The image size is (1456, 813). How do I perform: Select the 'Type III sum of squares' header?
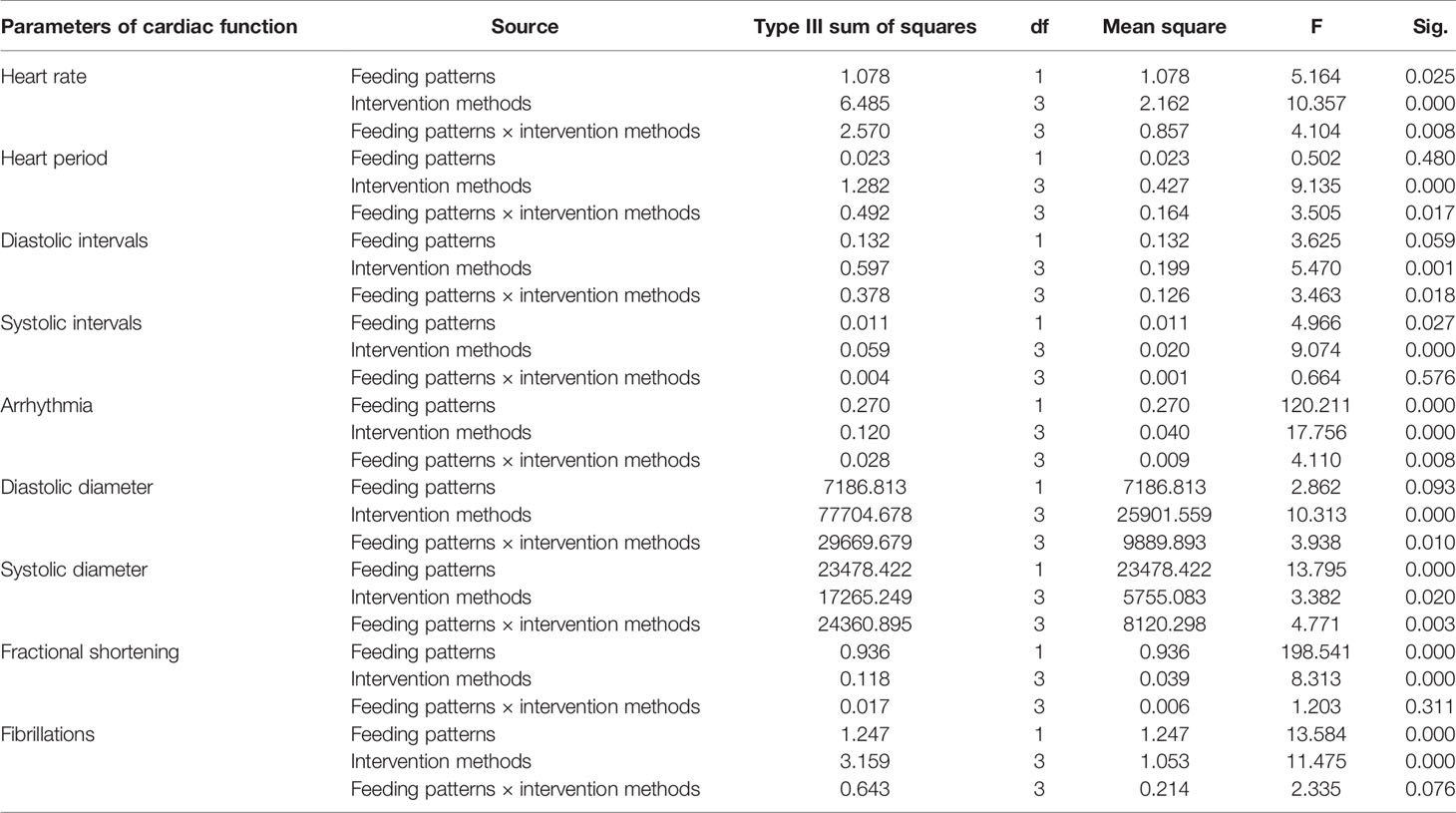[865, 27]
